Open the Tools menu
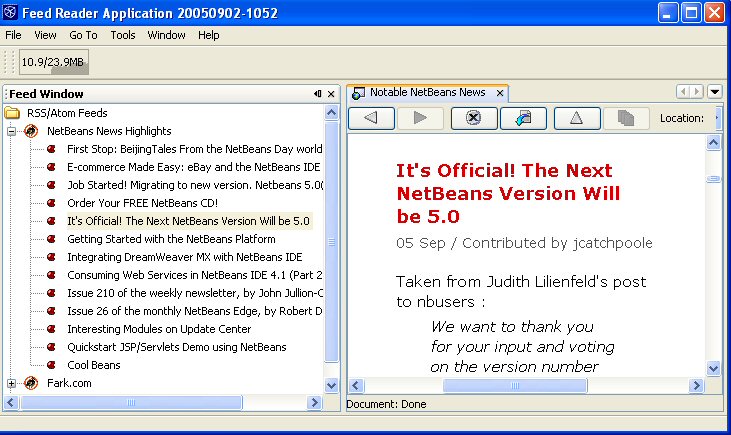This screenshot has width=731, height=435. pos(123,35)
